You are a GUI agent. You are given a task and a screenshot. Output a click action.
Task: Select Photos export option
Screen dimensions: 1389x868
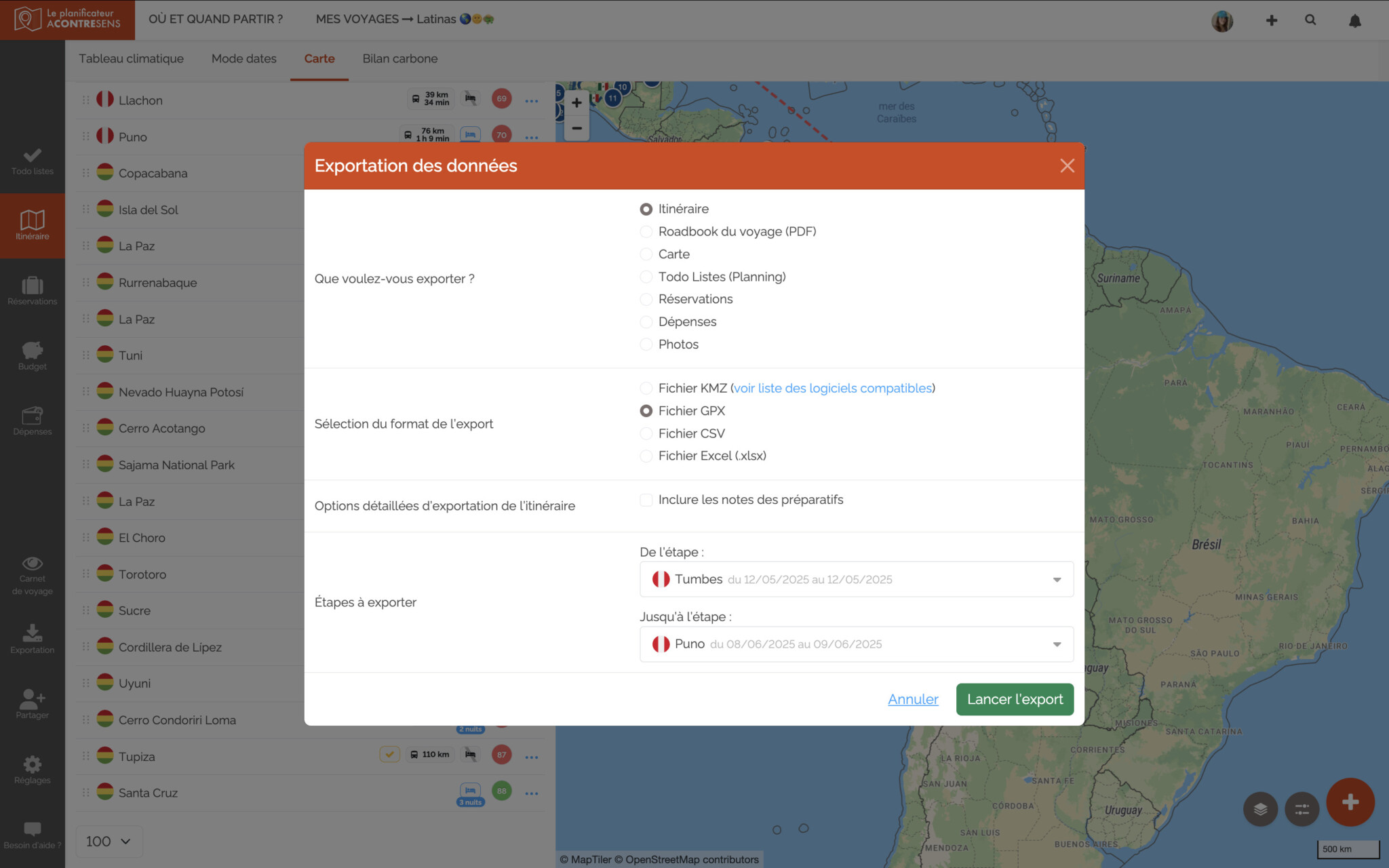point(646,344)
